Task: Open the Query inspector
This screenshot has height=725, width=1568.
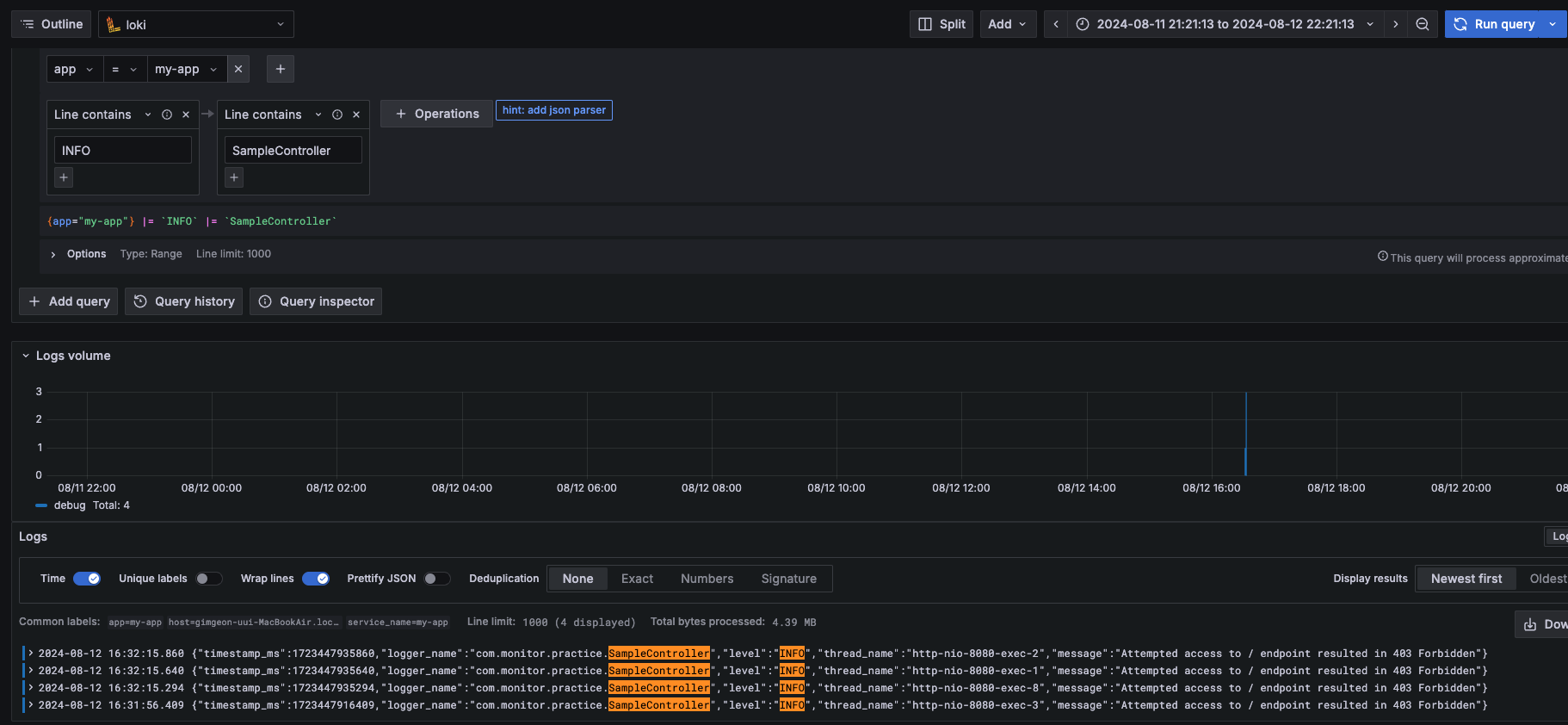Action: 316,301
